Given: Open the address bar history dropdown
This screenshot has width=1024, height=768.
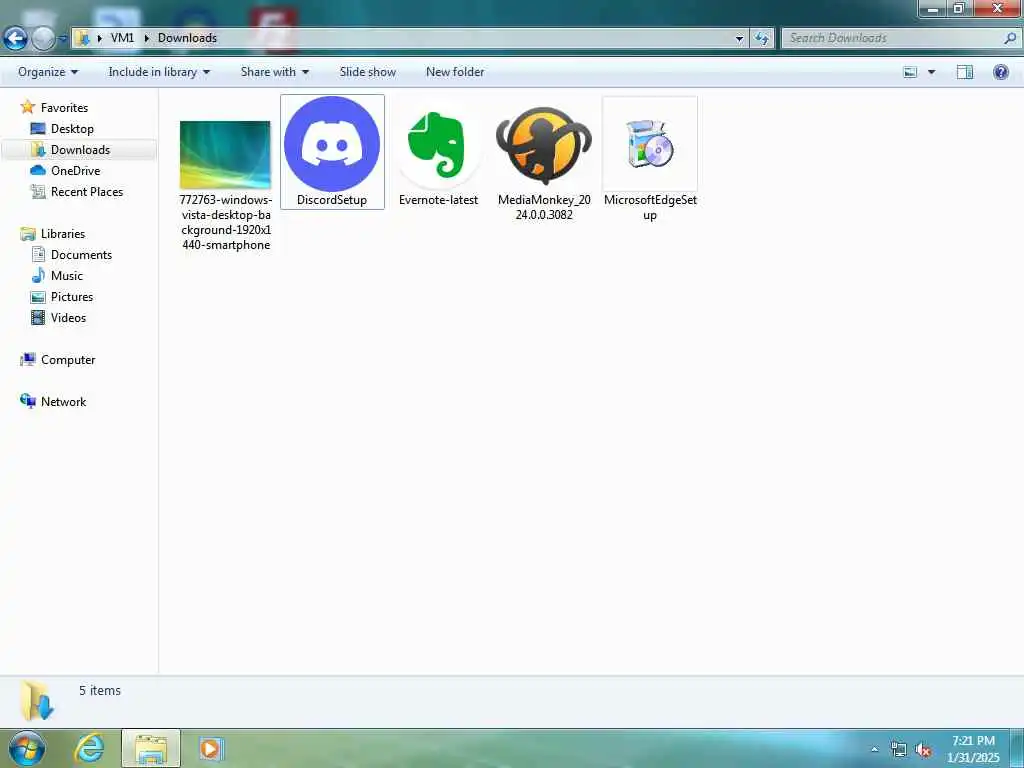Looking at the screenshot, I should 739,39.
